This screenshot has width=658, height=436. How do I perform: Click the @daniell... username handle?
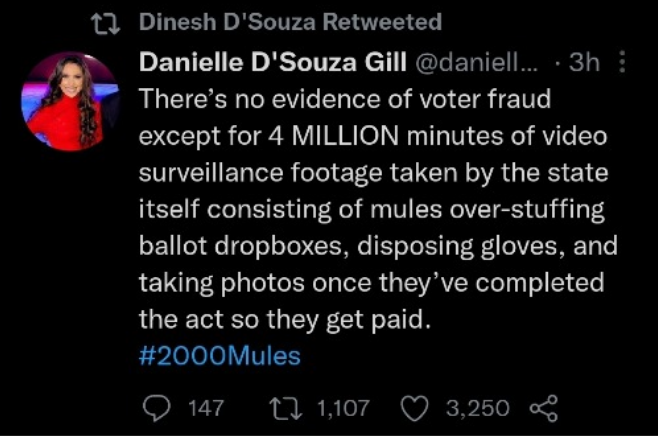point(477,62)
